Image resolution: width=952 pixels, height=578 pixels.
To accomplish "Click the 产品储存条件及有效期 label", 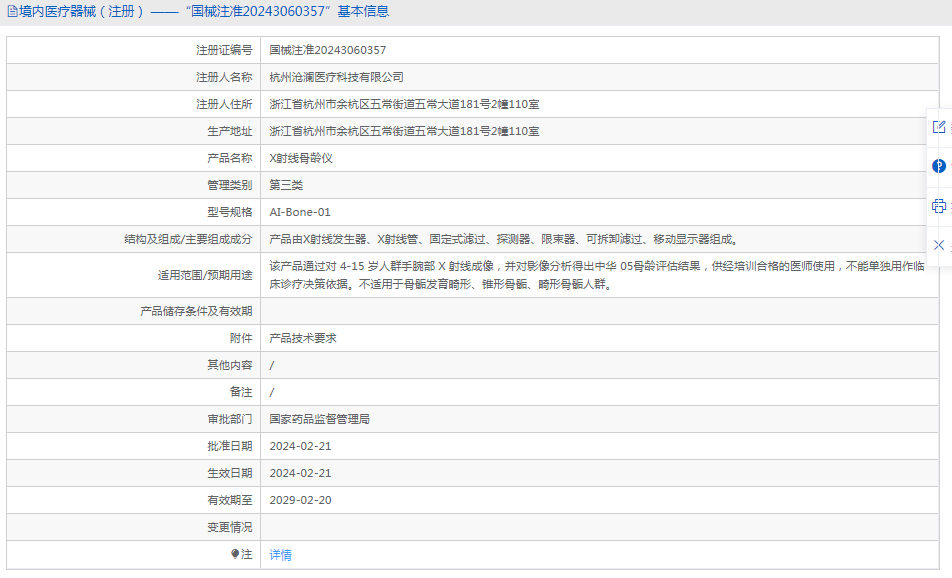I will coord(196,311).
